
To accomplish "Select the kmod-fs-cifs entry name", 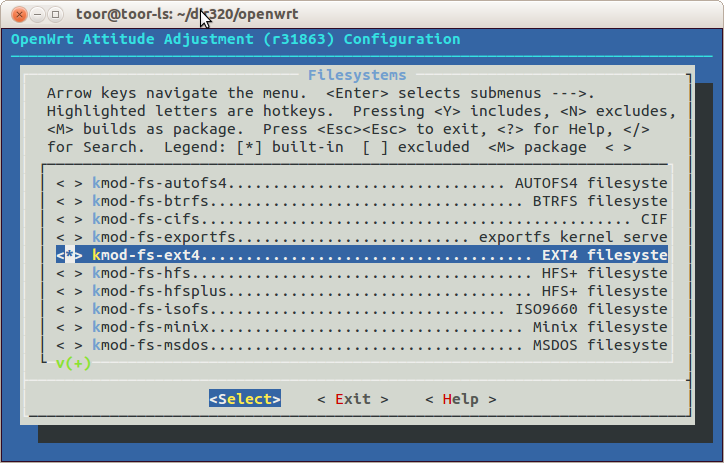I will 146,219.
